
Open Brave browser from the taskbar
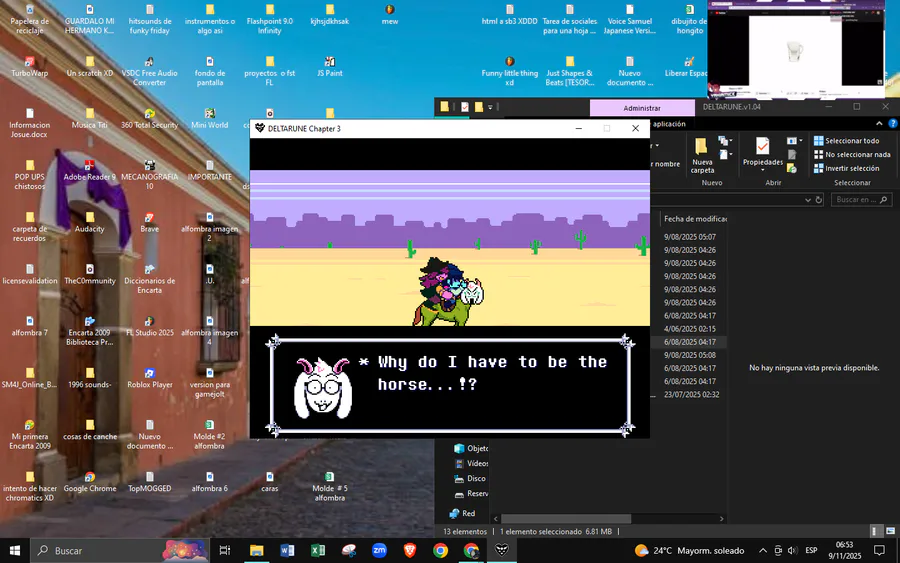410,550
